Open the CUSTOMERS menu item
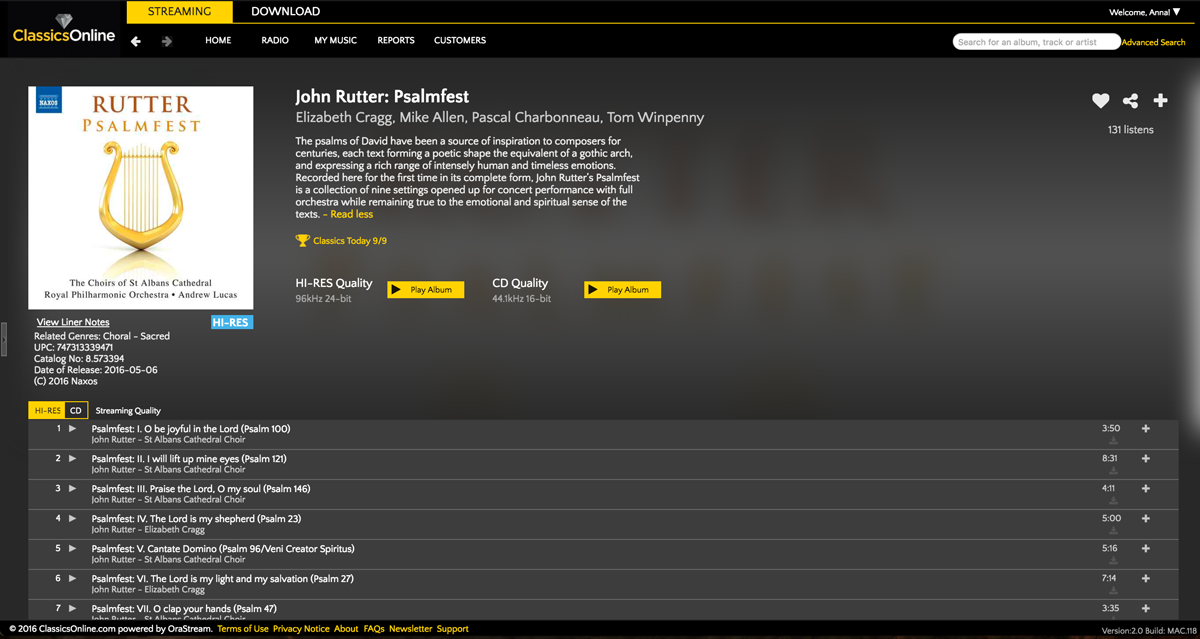 pos(460,41)
